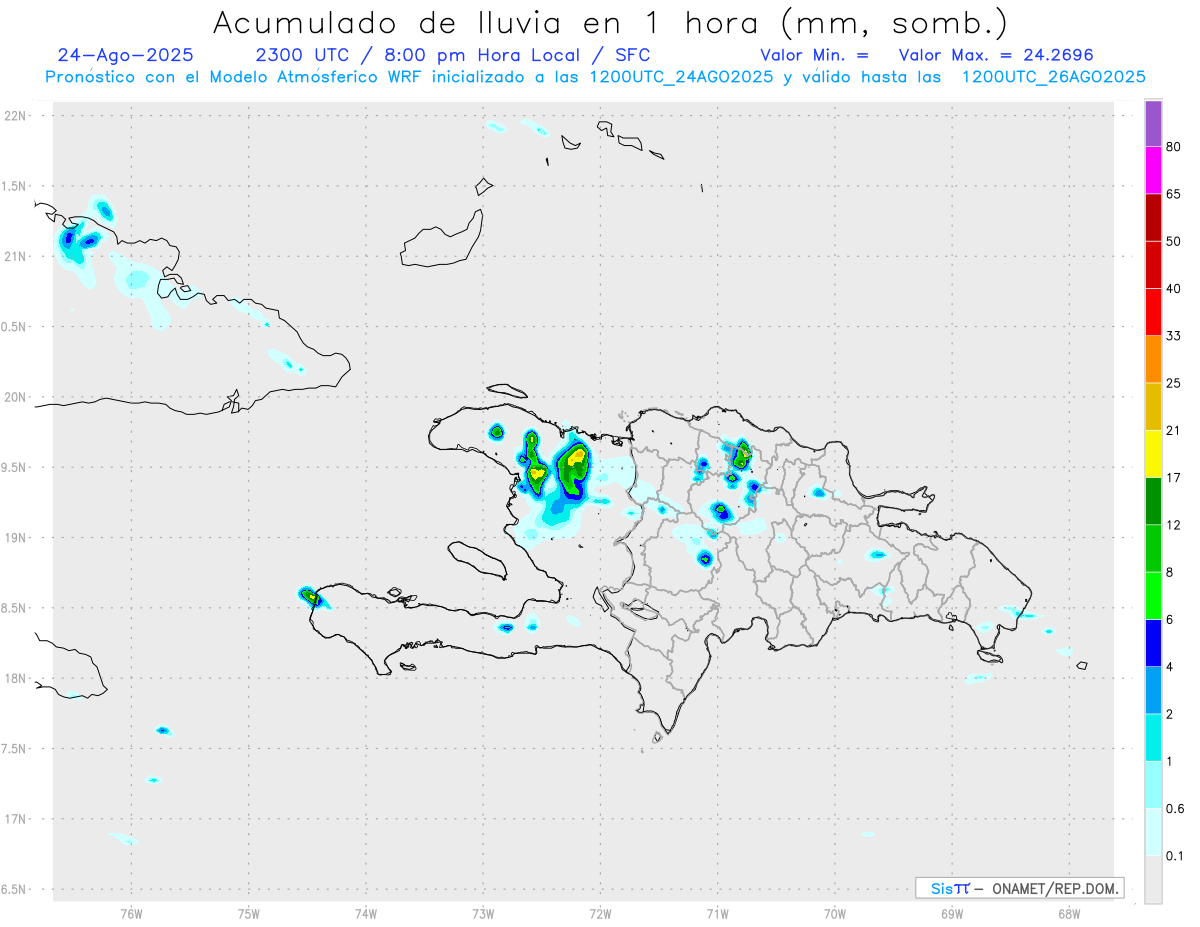Image resolution: width=1200 pixels, height=927 pixels.
Task: Click the '22N' latitude label
Action: 14,116
